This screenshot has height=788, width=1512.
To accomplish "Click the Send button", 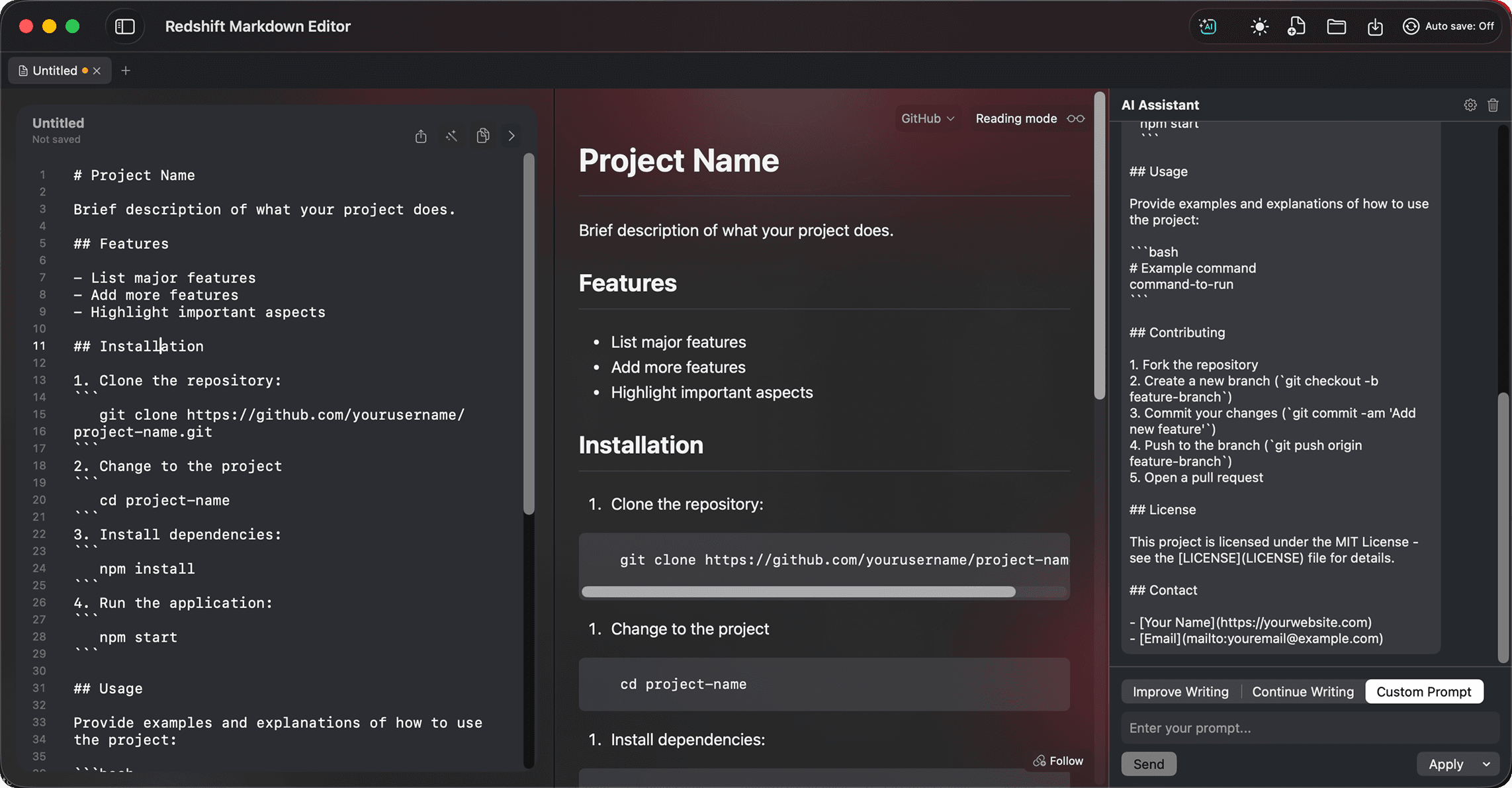I will (1148, 764).
